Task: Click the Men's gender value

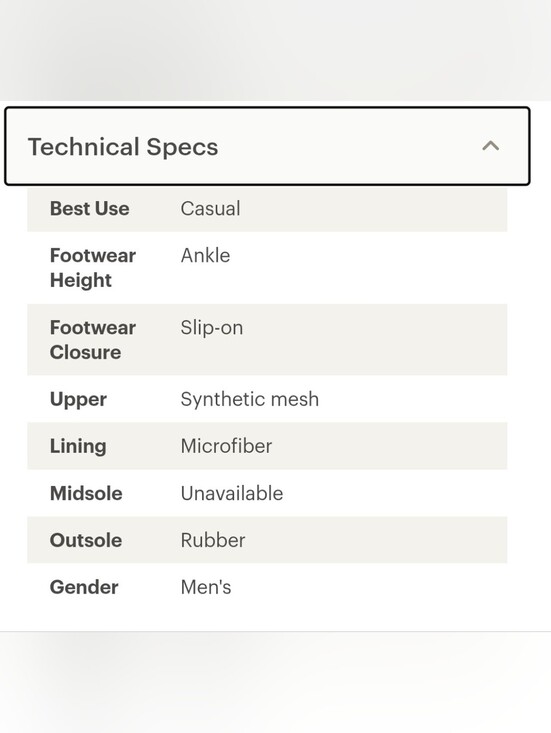Action: tap(206, 587)
